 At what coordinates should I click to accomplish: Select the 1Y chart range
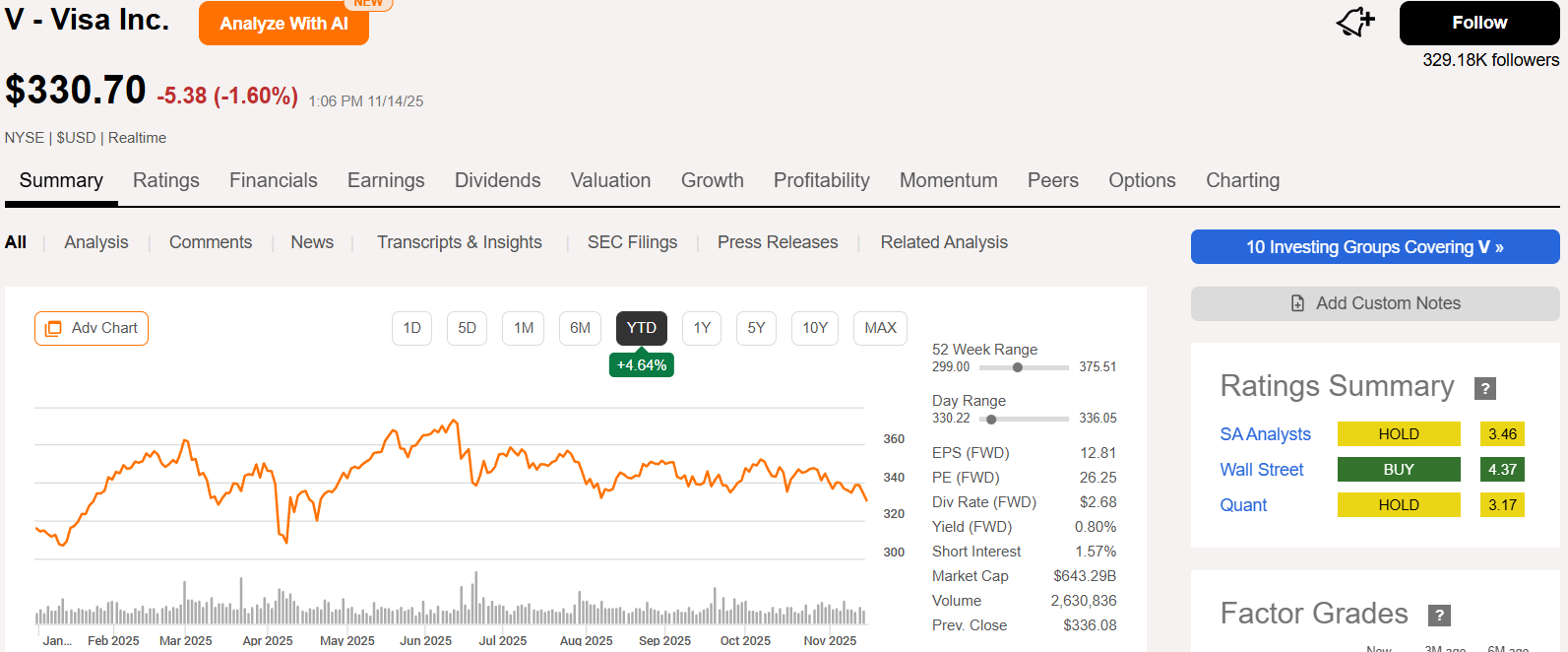click(x=702, y=328)
